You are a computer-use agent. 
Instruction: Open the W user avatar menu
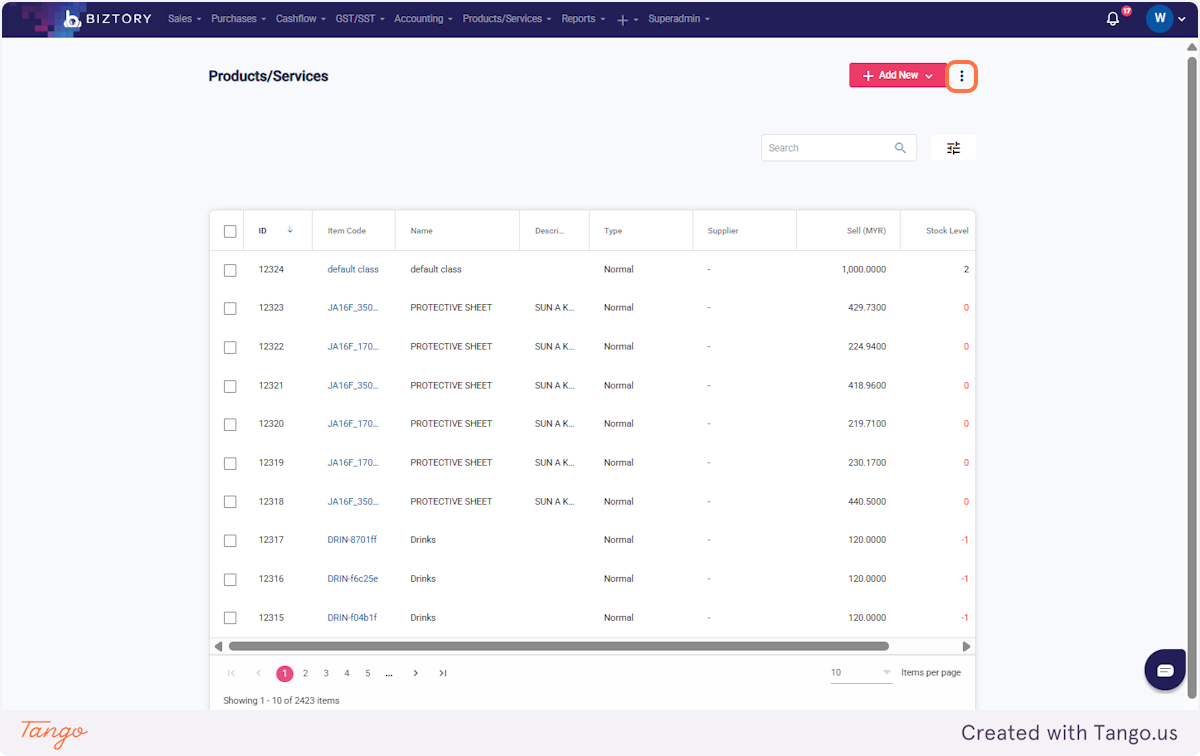1160,18
